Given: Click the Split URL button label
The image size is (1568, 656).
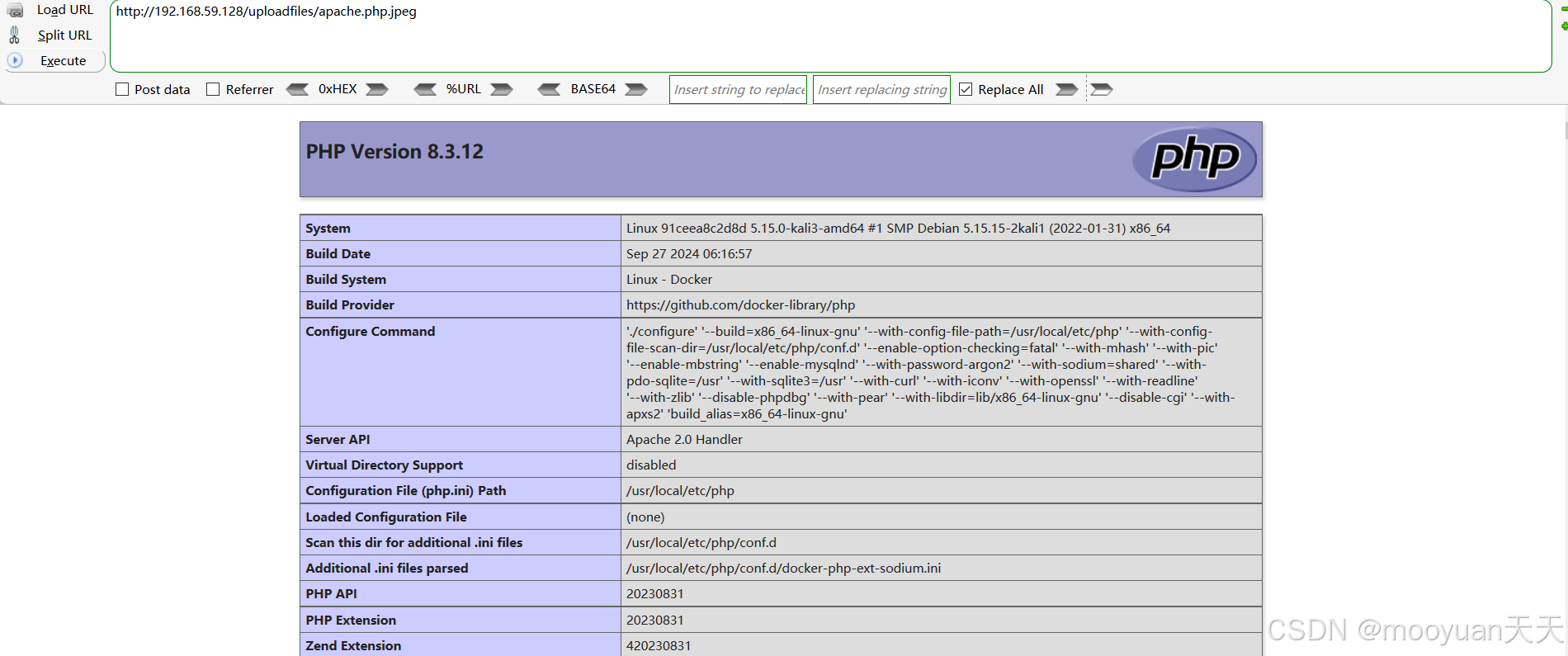Looking at the screenshot, I should click(x=64, y=35).
